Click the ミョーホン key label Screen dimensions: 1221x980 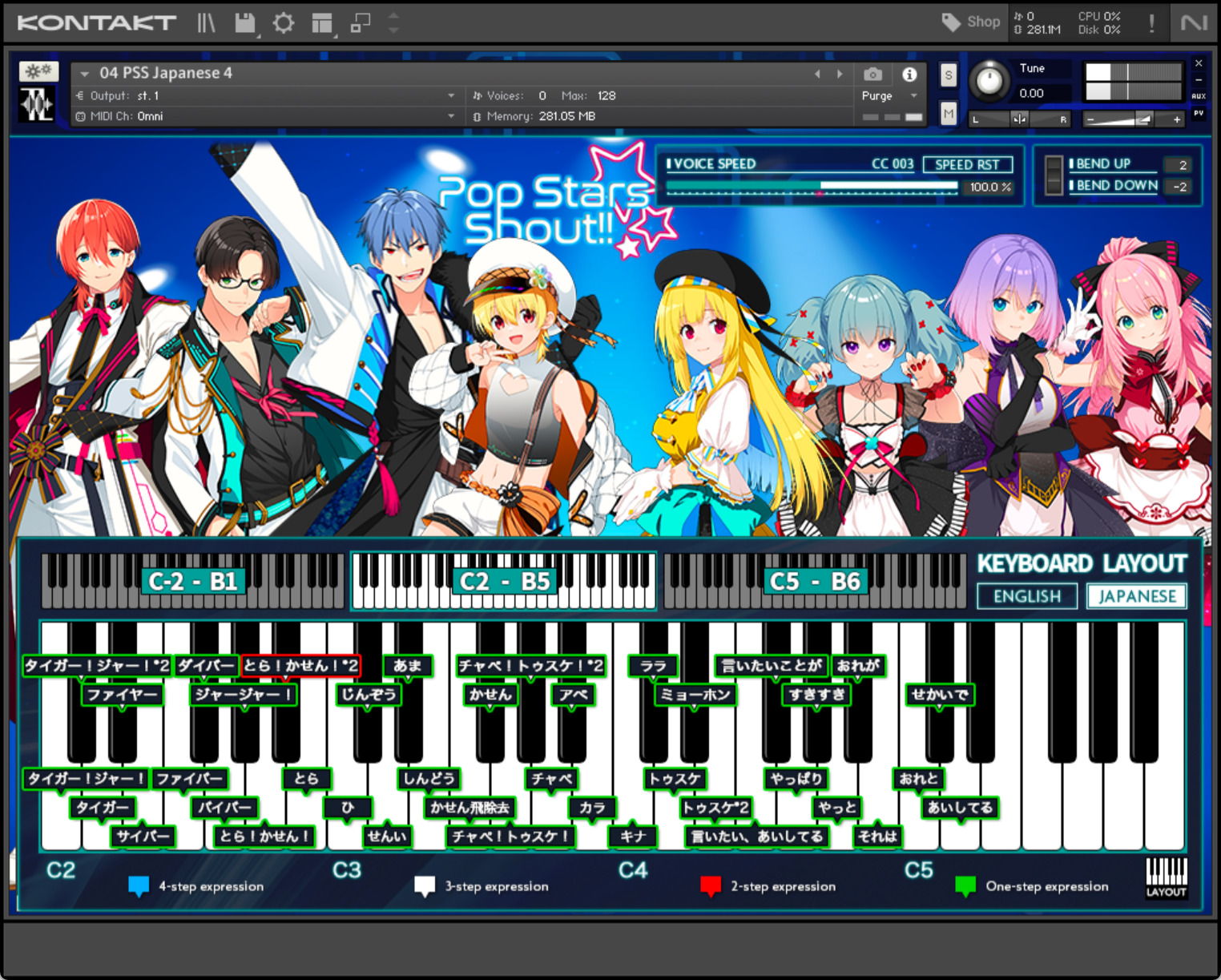click(695, 694)
